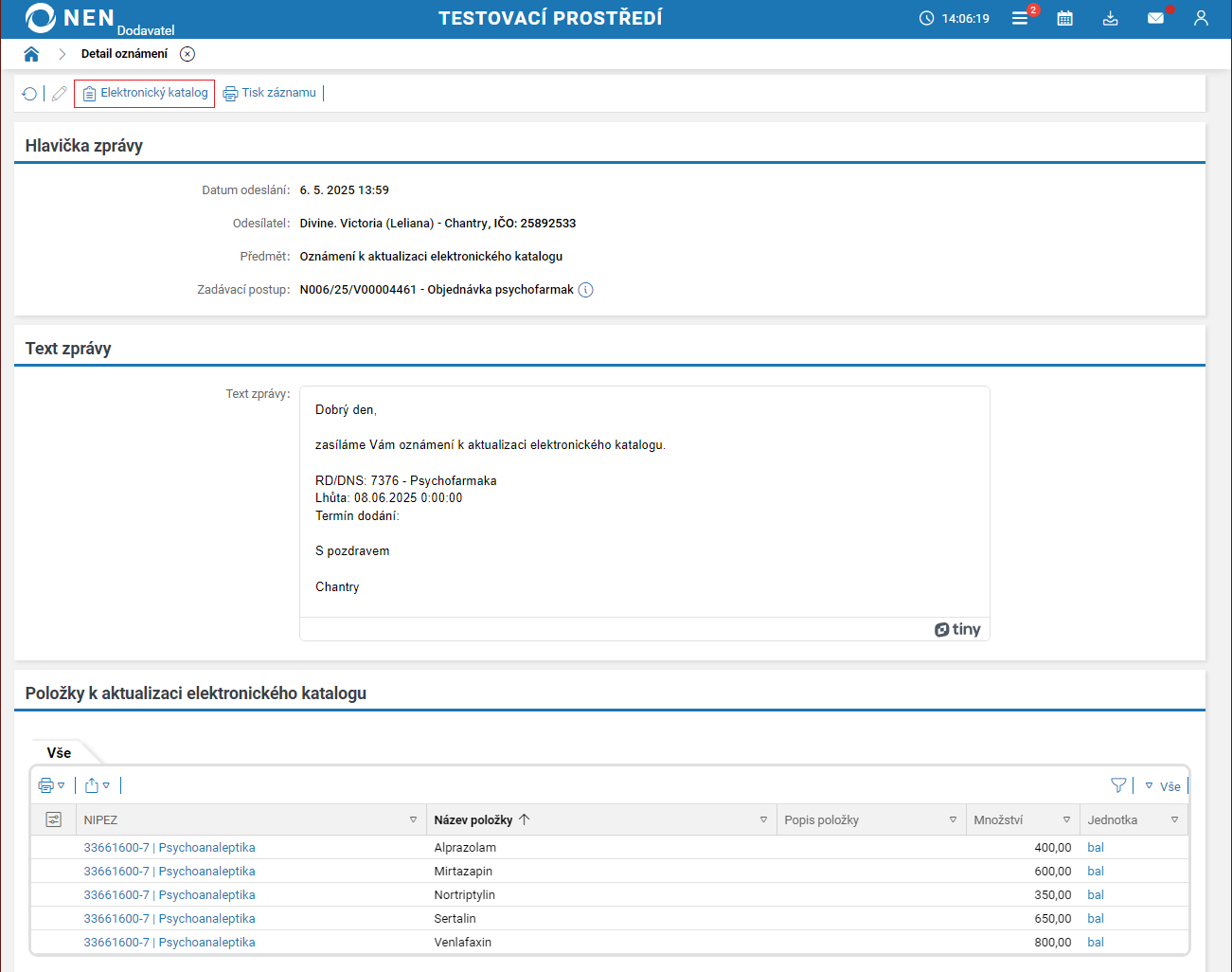The image size is (1232, 972).
Task: Open the calendar icon in header
Action: point(1064,18)
